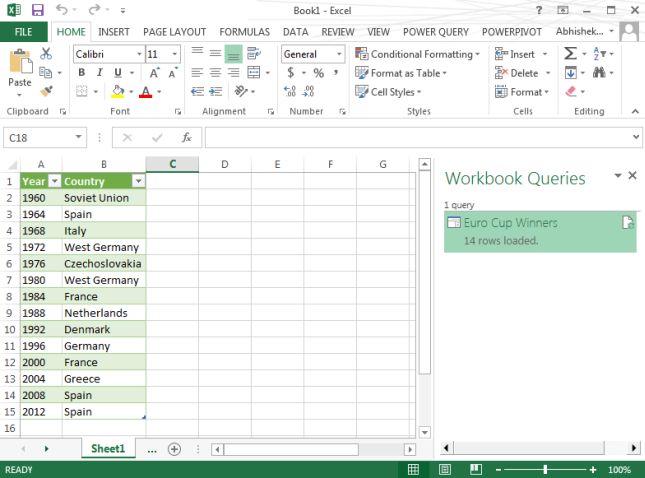Switch to the INSERT tab

click(114, 32)
